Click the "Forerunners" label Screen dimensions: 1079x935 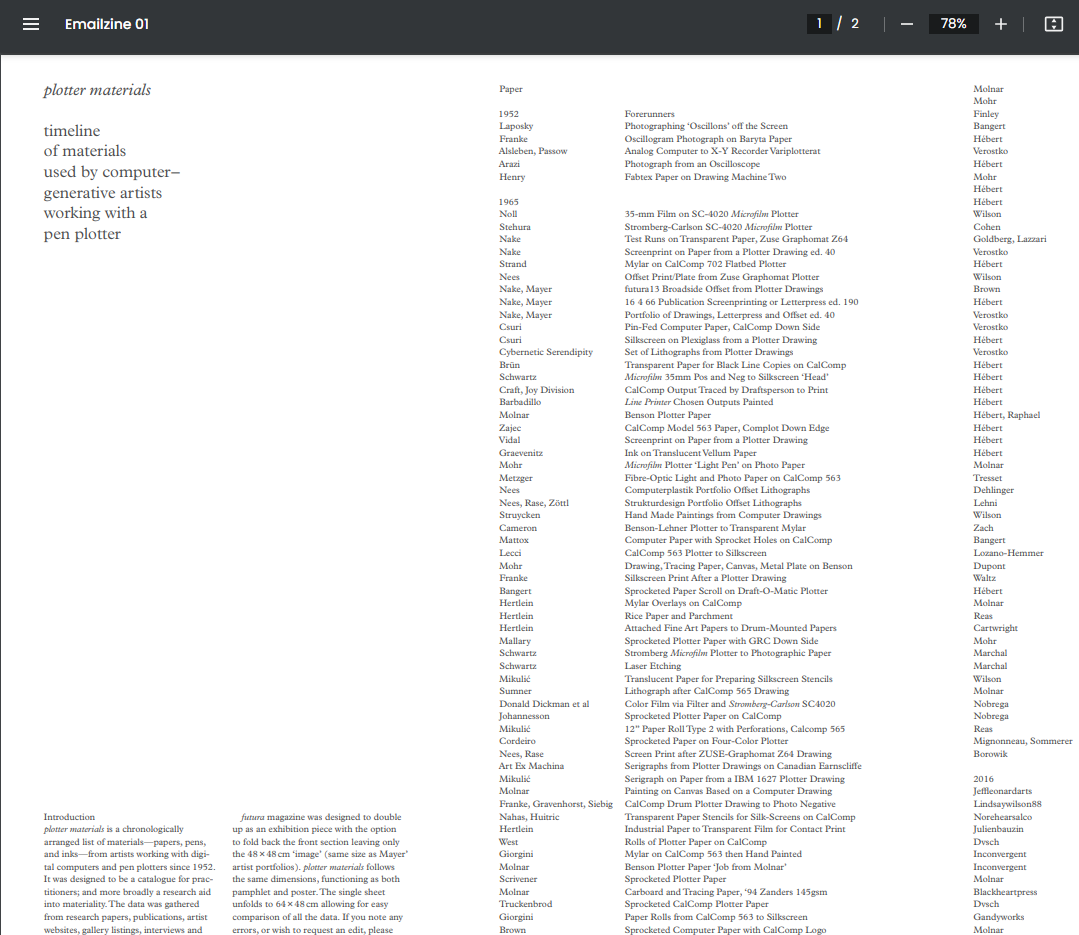click(650, 114)
